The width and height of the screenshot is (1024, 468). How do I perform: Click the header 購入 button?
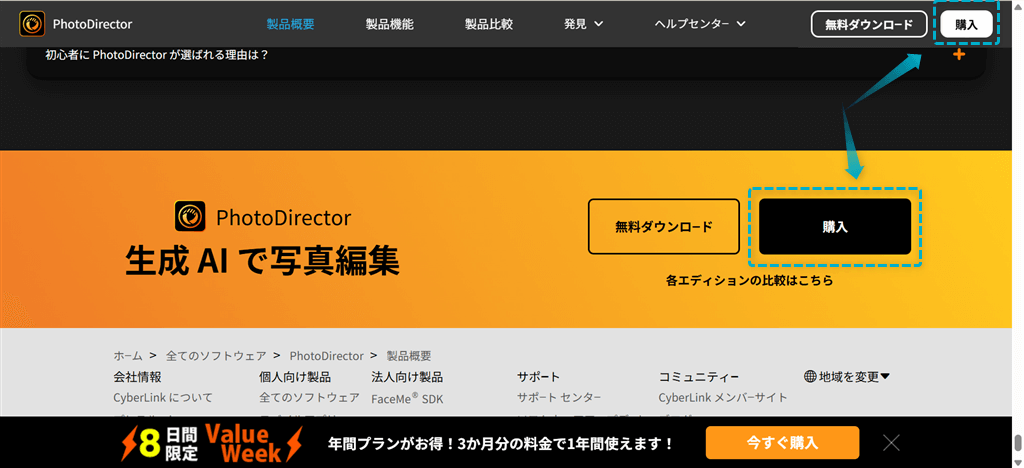tap(967, 25)
